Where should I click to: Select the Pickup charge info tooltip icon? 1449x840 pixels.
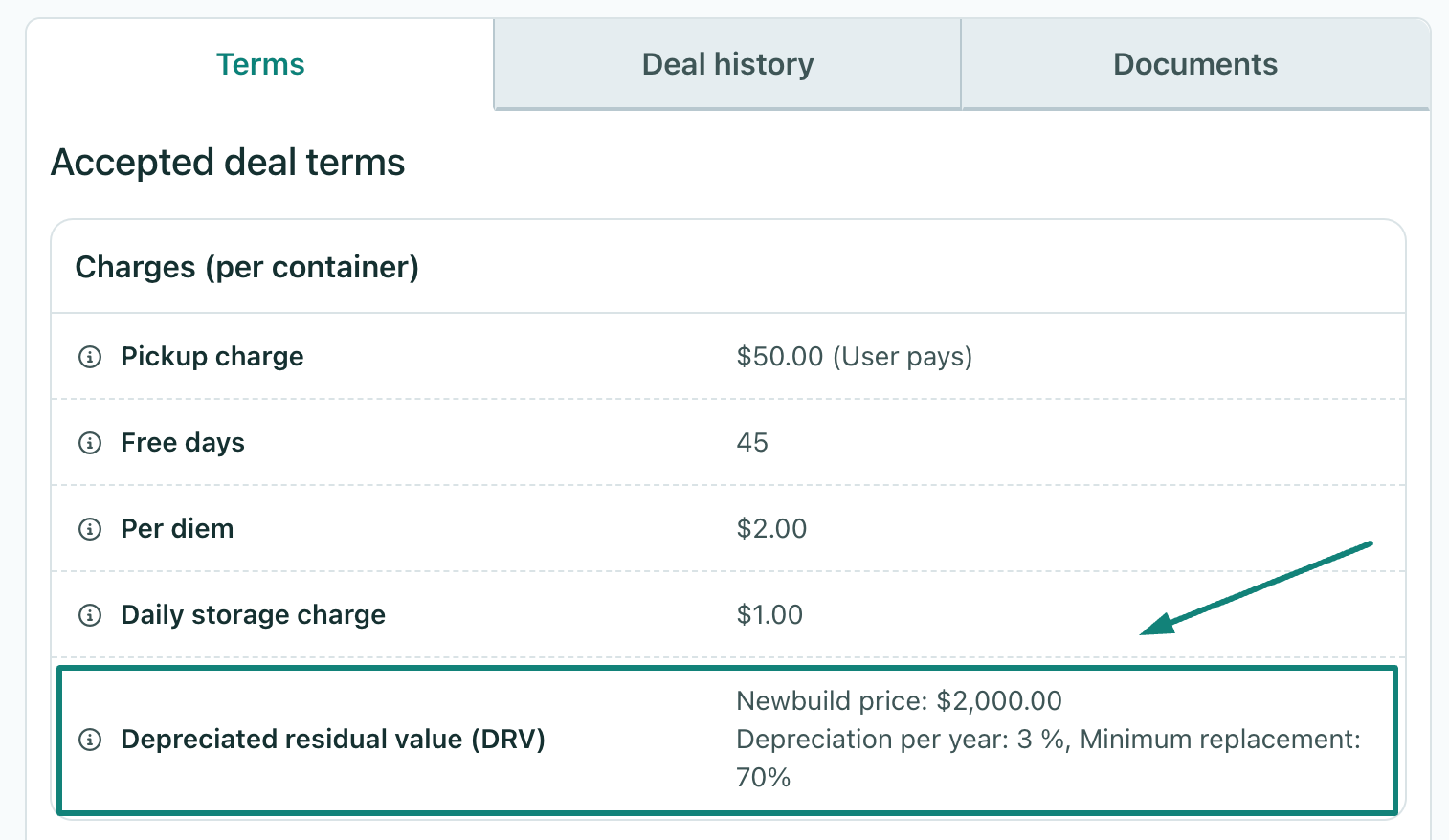tap(90, 357)
